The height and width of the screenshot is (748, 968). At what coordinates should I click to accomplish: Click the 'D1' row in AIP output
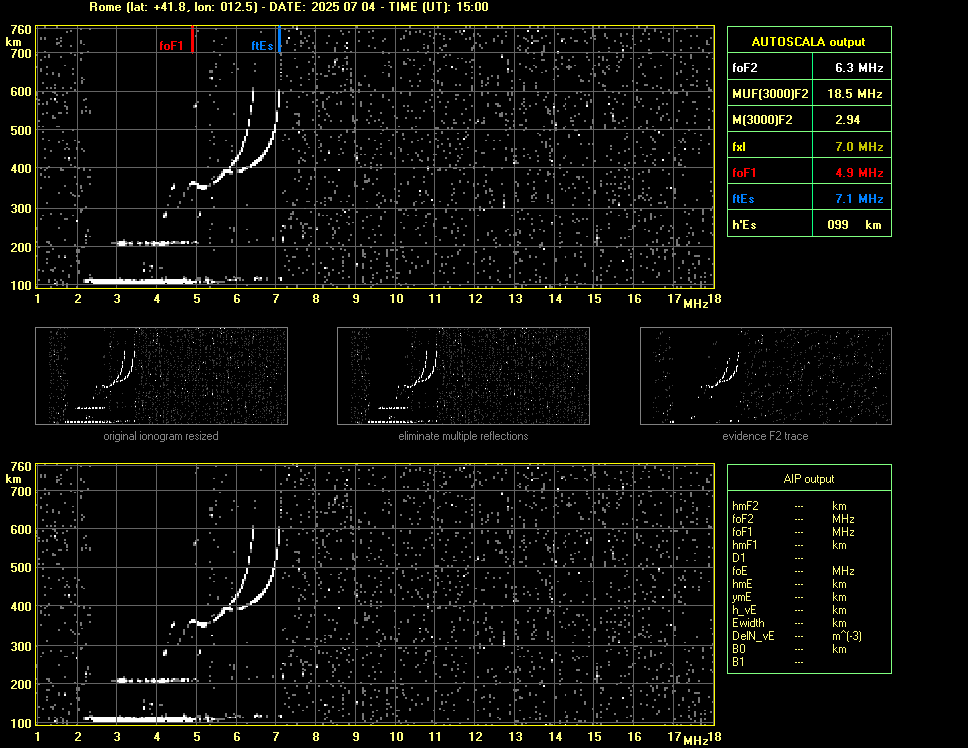pyautogui.click(x=768, y=558)
